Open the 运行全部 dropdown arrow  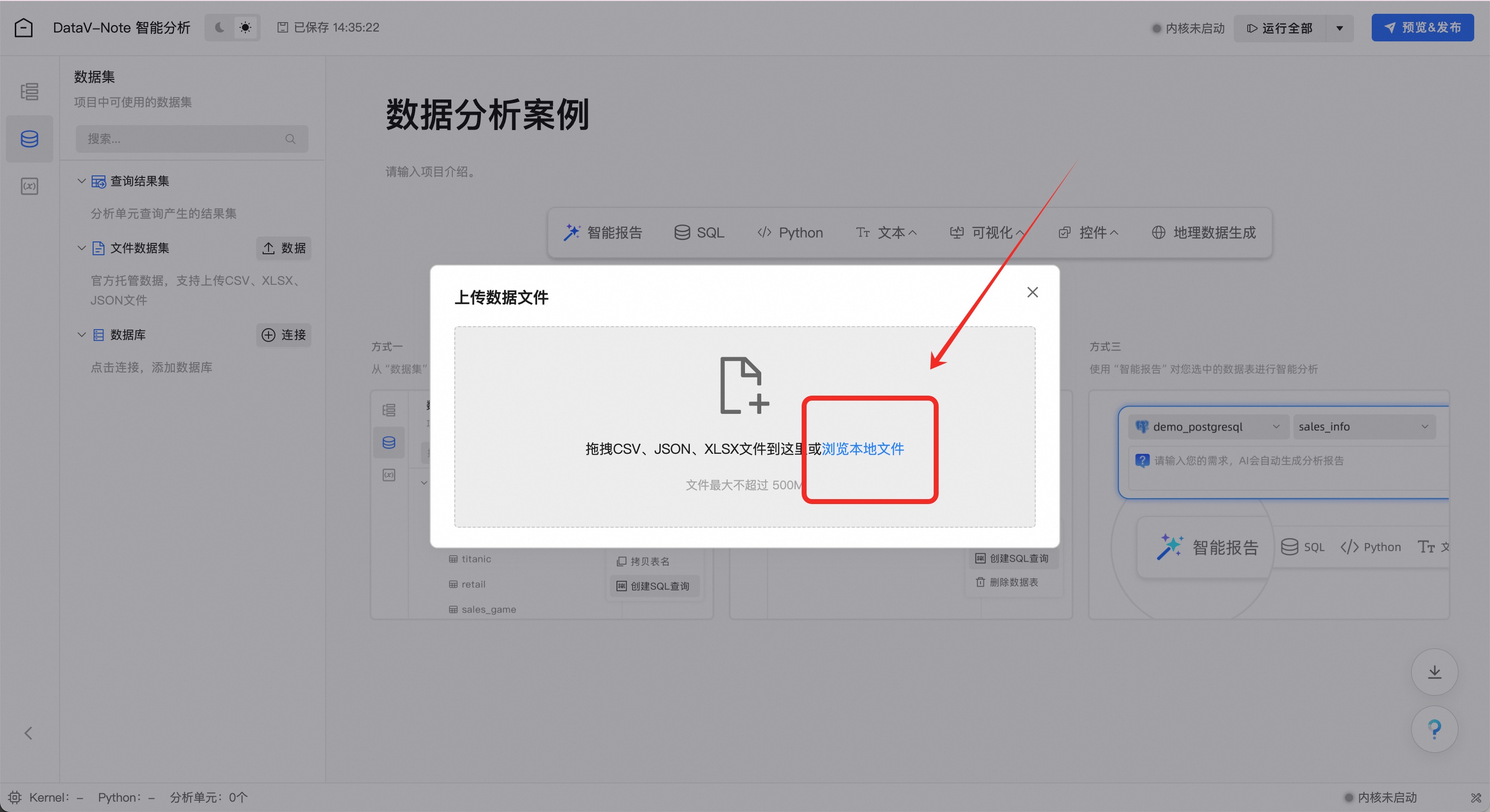1339,28
